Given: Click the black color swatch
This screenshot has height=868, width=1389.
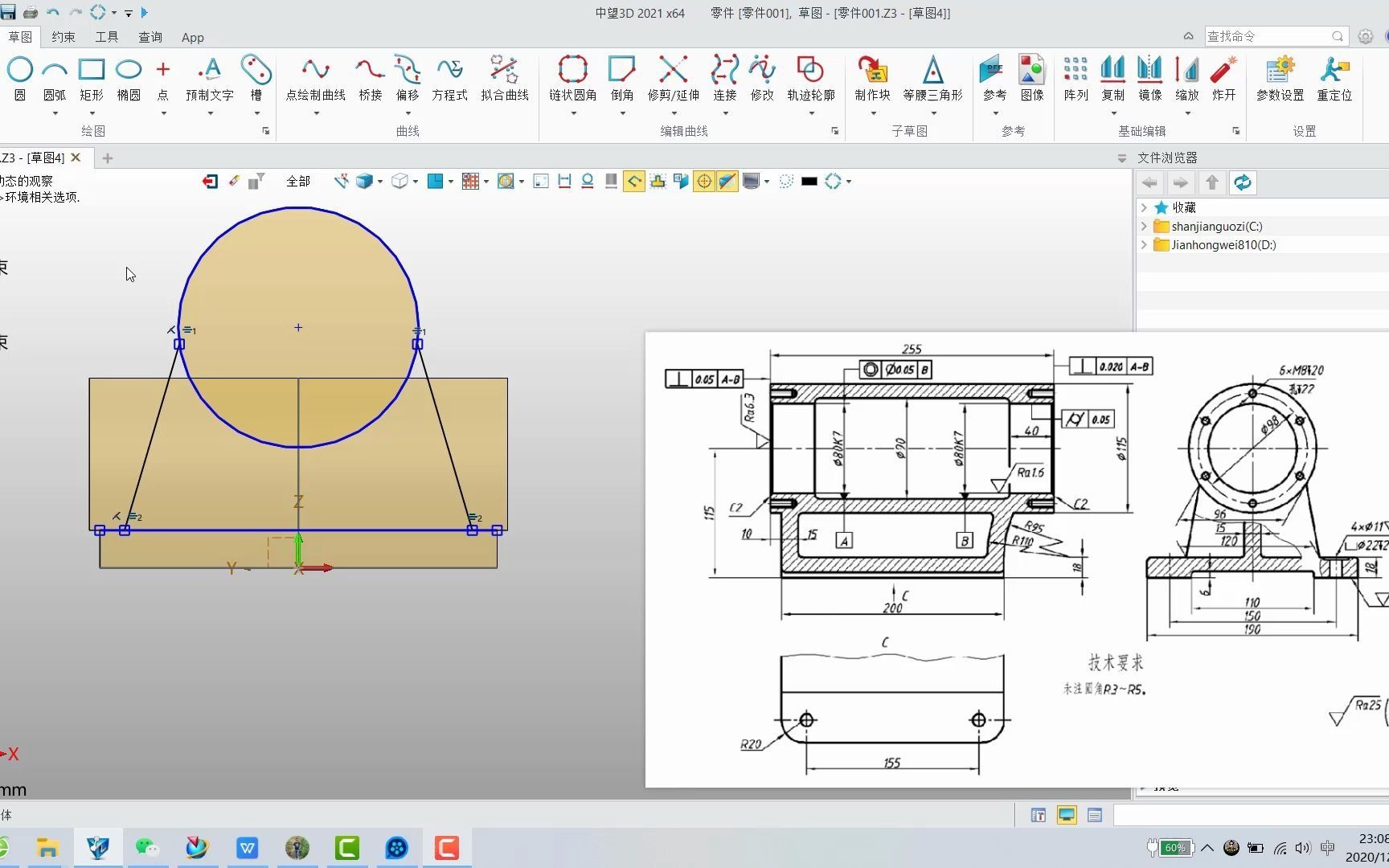Looking at the screenshot, I should (809, 182).
